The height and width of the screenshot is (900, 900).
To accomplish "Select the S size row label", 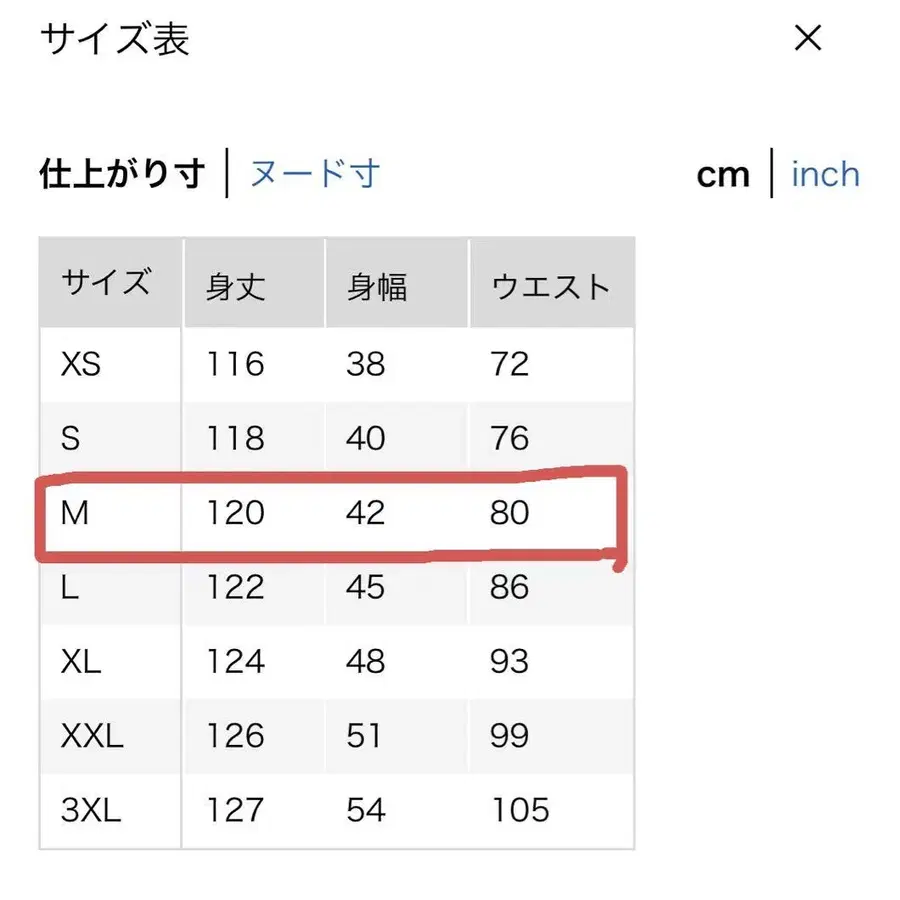I will (69, 438).
